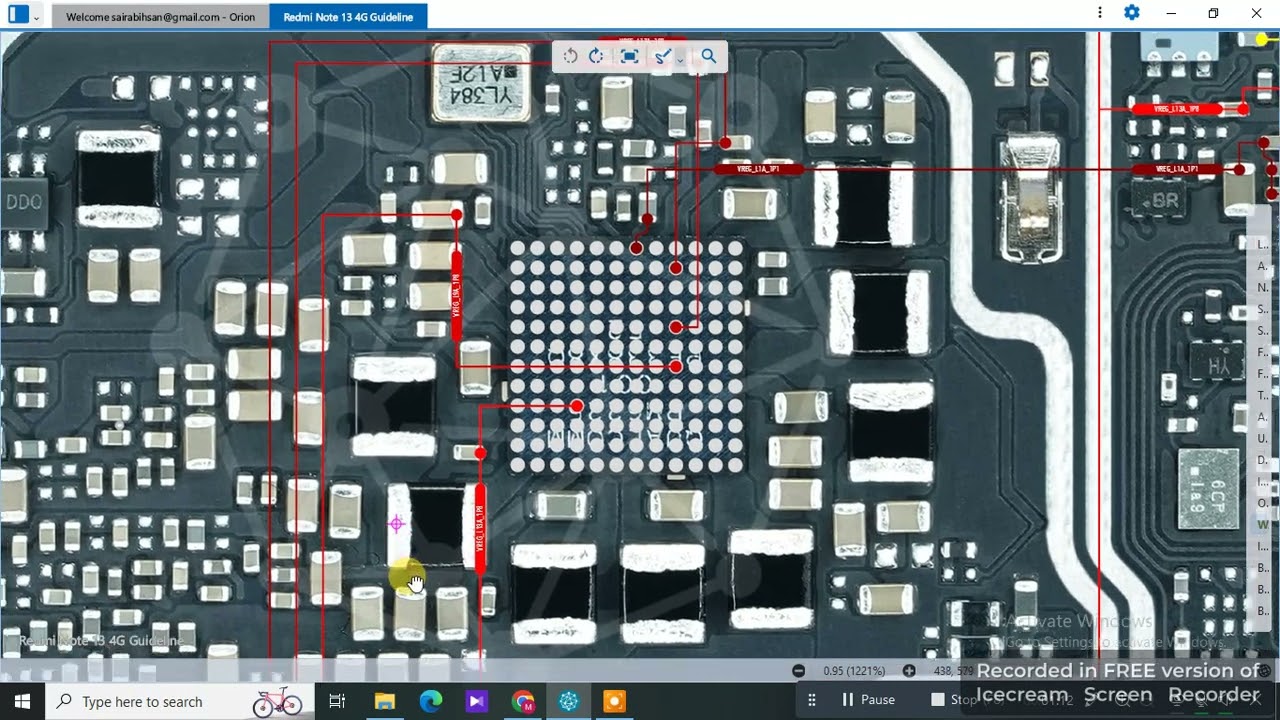Select the N.. entry in side list

tap(1263, 287)
